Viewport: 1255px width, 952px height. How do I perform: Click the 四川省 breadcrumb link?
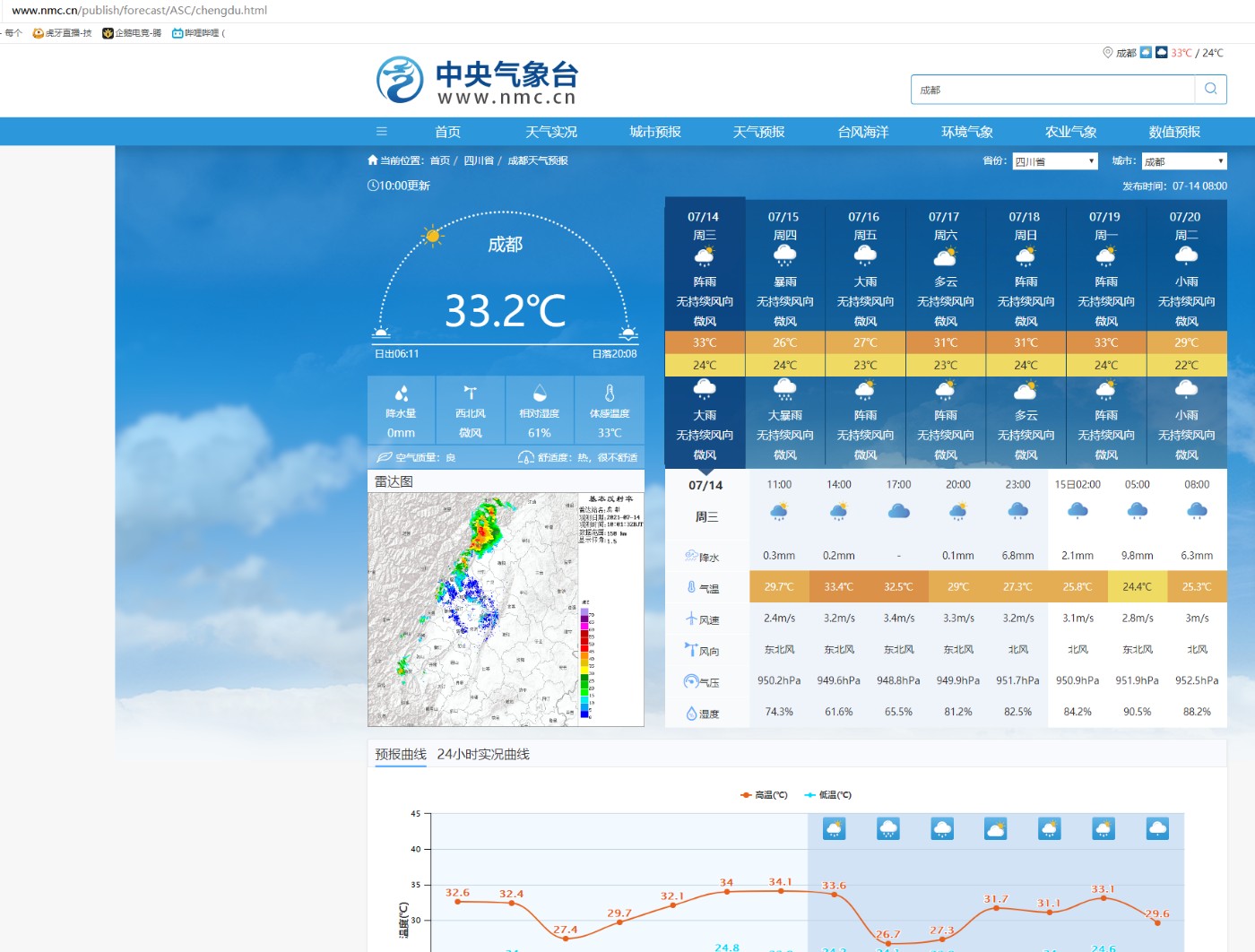[479, 160]
